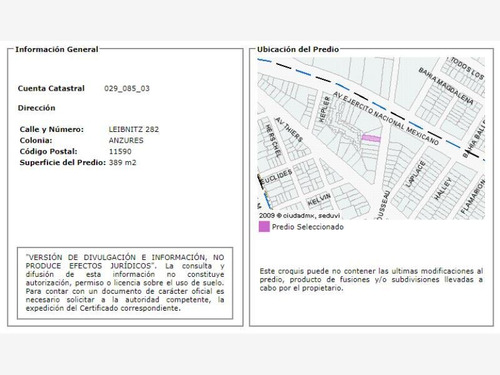Click the EUCLIDES street label on map
Image resolution: width=500 pixels, height=375 pixels.
point(276,177)
